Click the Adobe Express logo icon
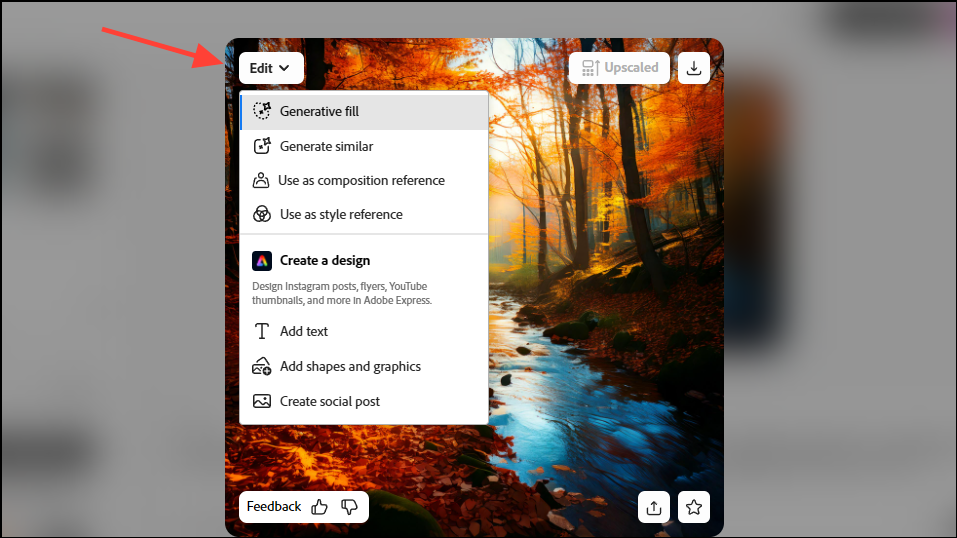Viewport: 957px width, 538px height. 262,261
